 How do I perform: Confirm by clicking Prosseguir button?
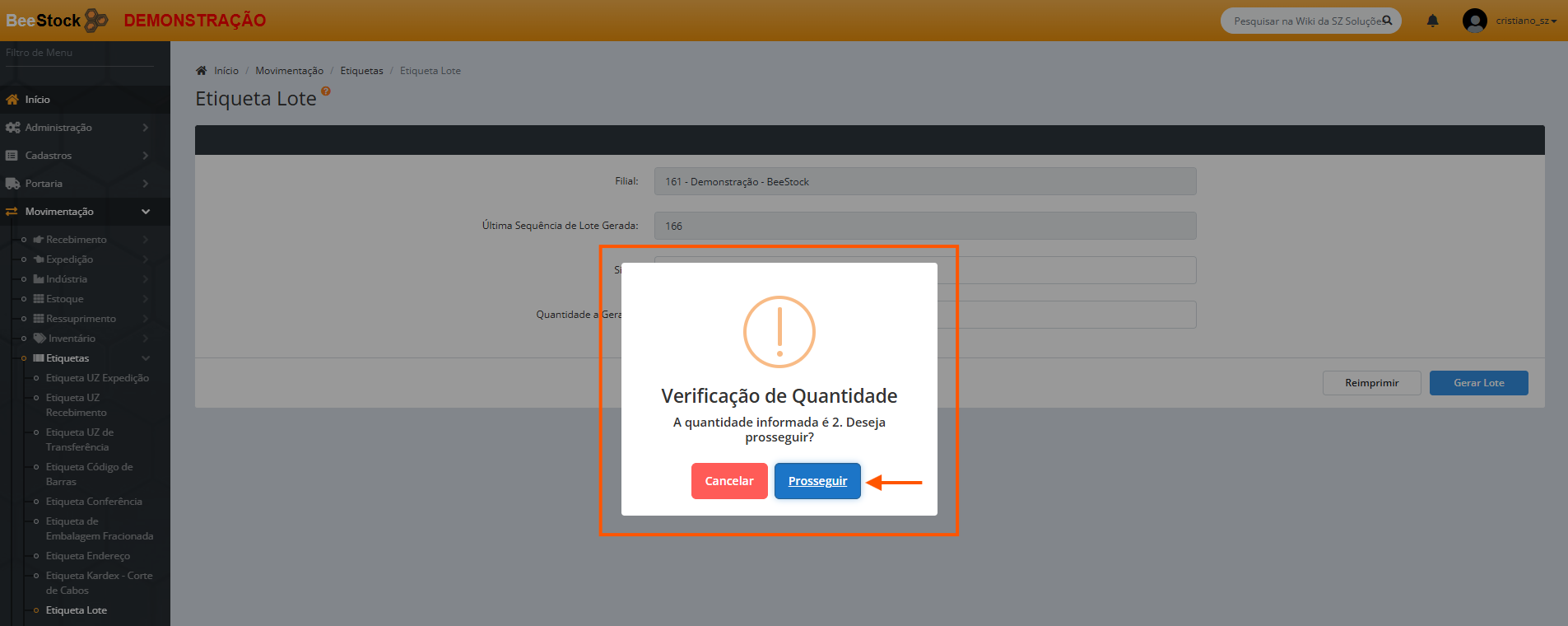817,481
